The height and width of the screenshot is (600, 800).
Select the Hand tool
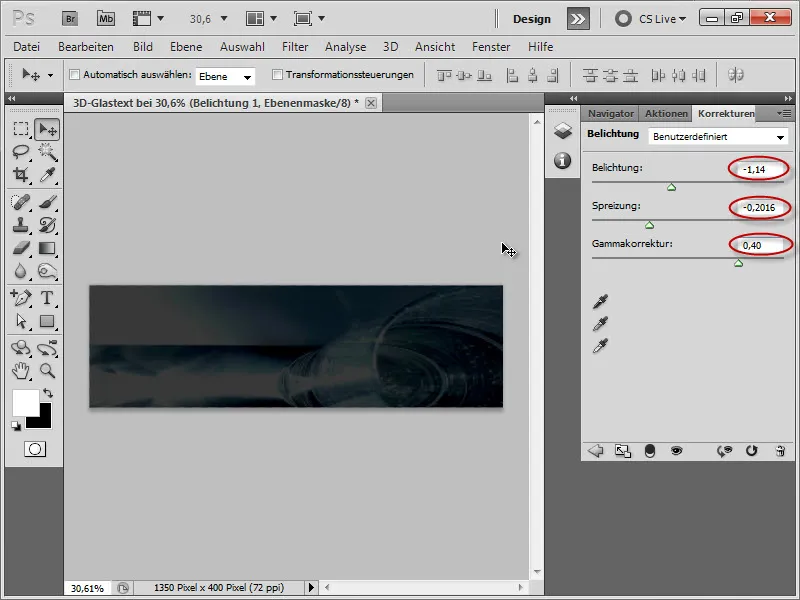tap(21, 371)
